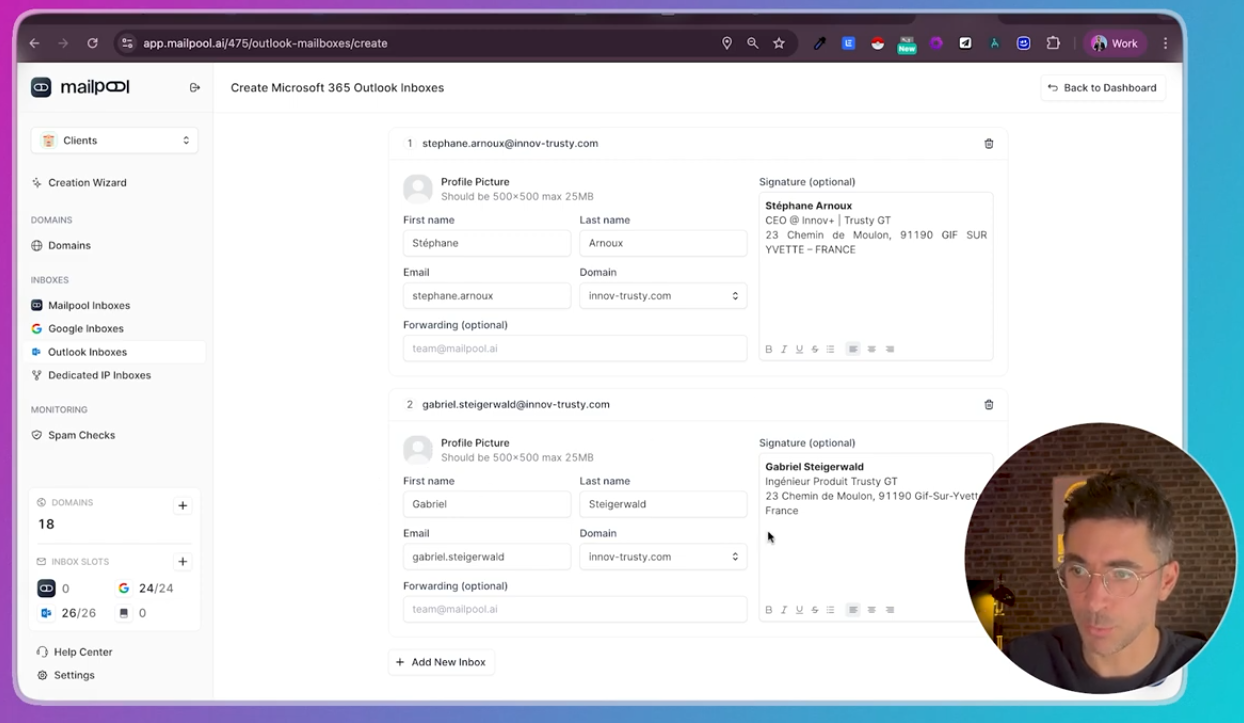Image resolution: width=1244 pixels, height=723 pixels.
Task: Edit Last name field containing Arnoux
Action: [663, 243]
